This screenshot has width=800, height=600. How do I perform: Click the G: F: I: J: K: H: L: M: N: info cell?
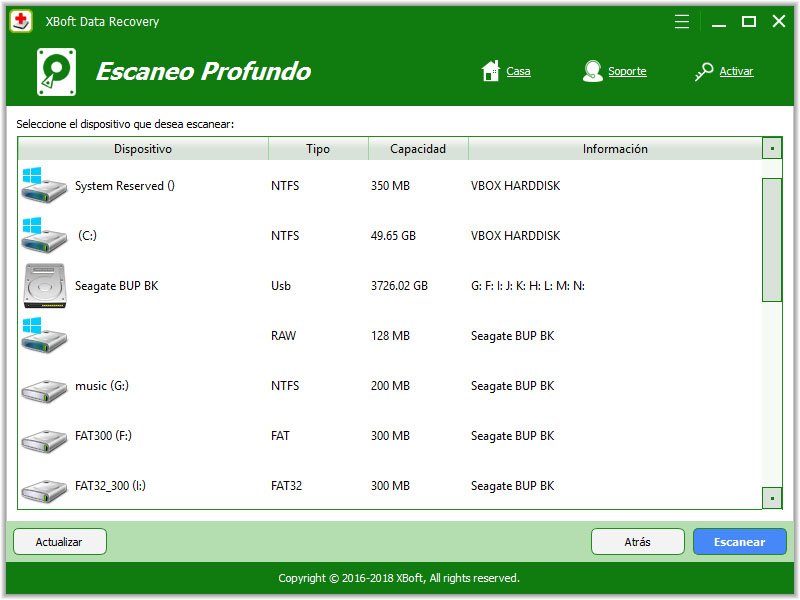pyautogui.click(x=528, y=286)
